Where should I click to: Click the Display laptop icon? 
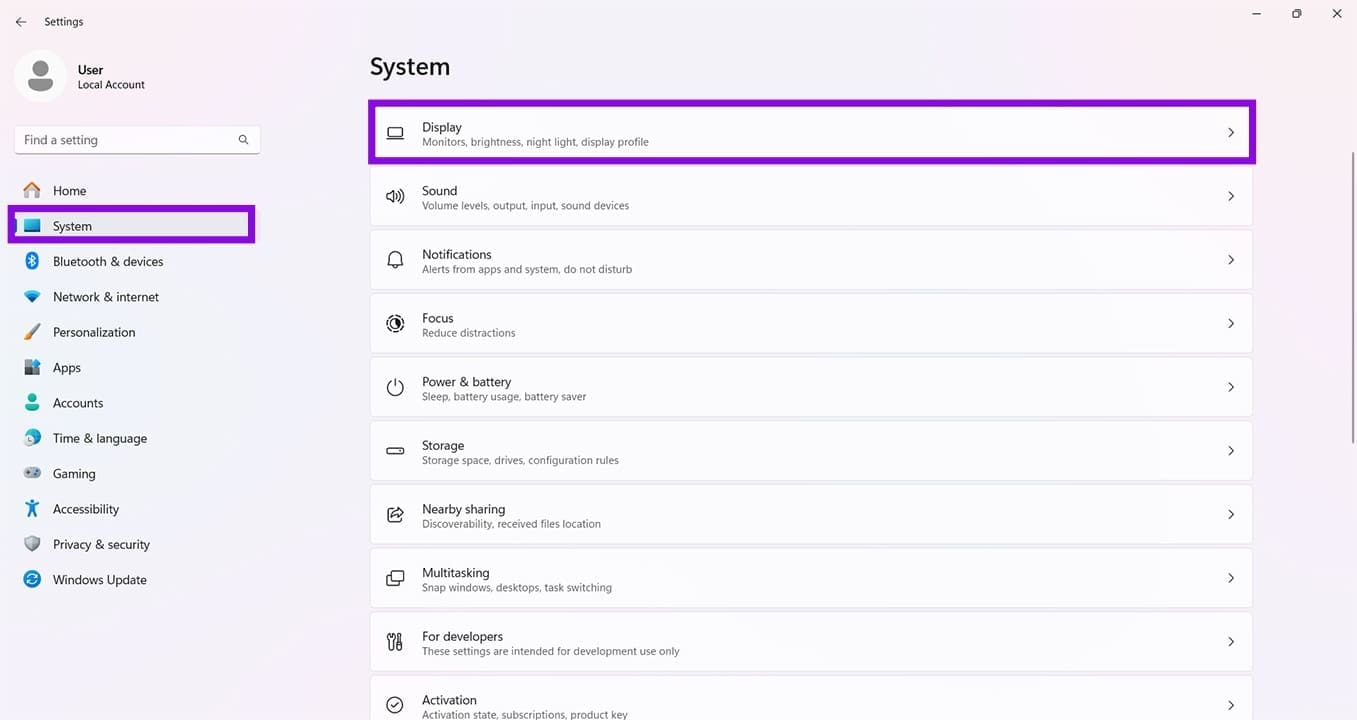click(x=395, y=133)
